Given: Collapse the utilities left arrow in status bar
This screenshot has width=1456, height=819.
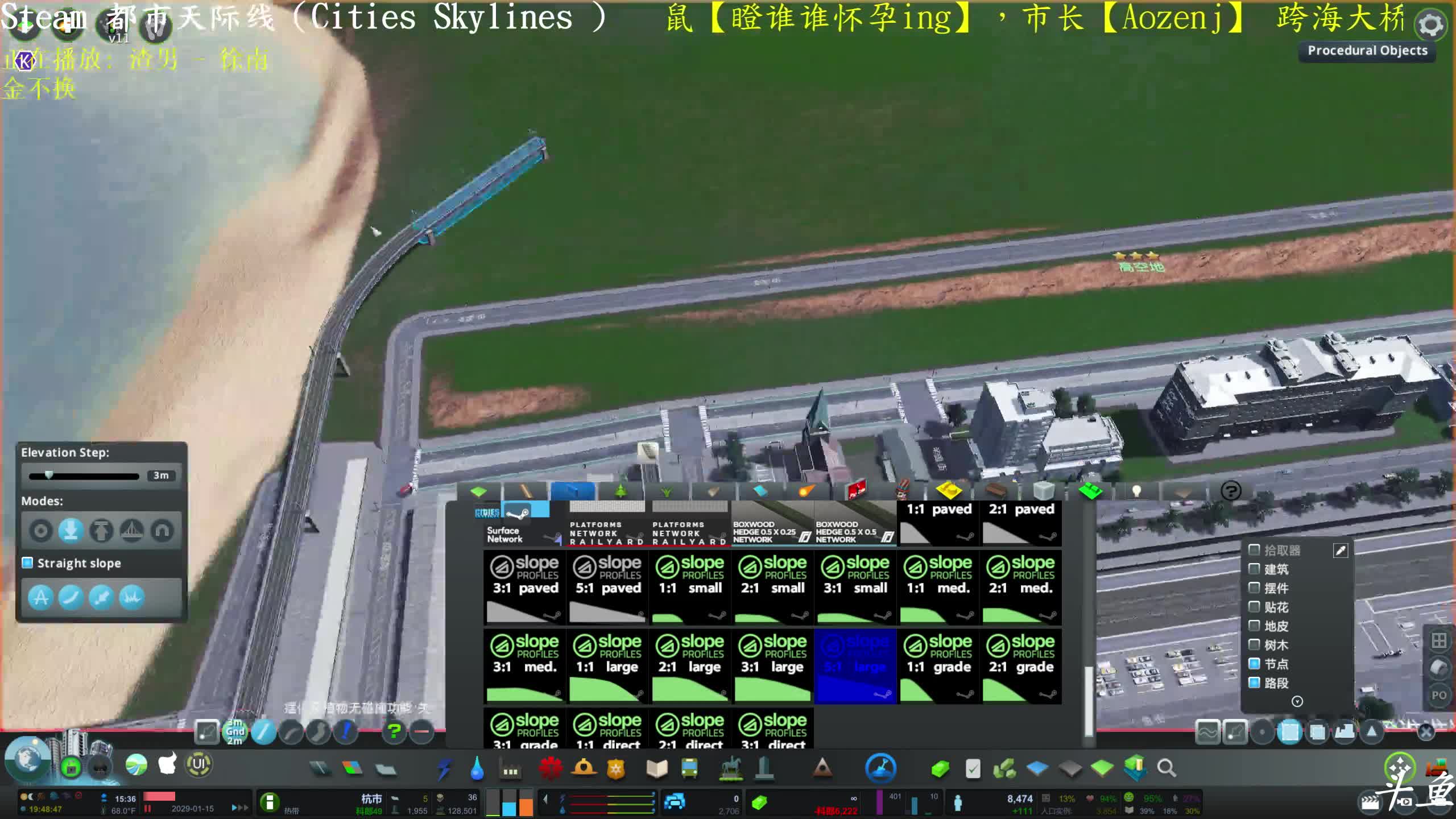Looking at the screenshot, I should [545, 799].
